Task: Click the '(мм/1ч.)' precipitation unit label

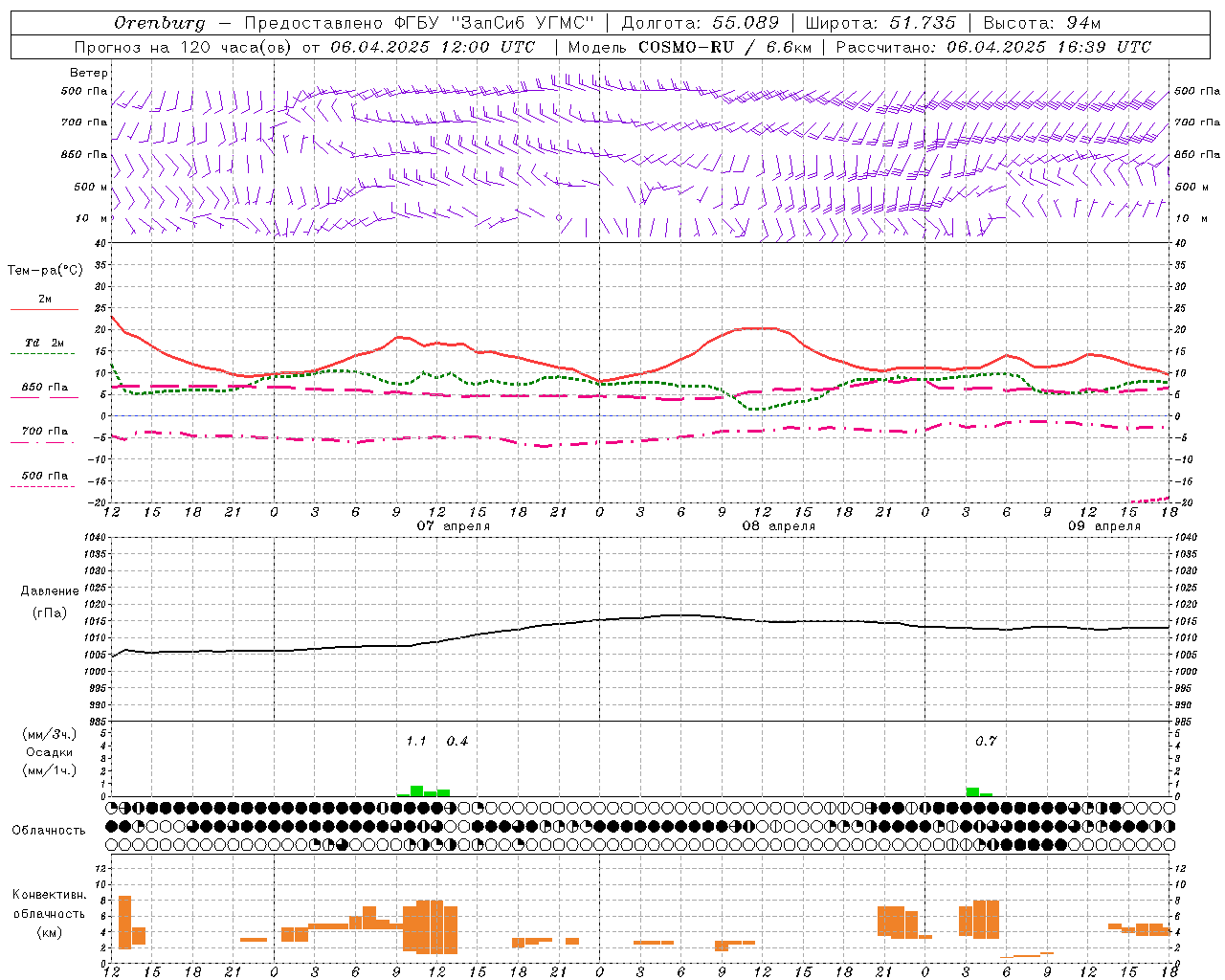Action: [x=50, y=770]
